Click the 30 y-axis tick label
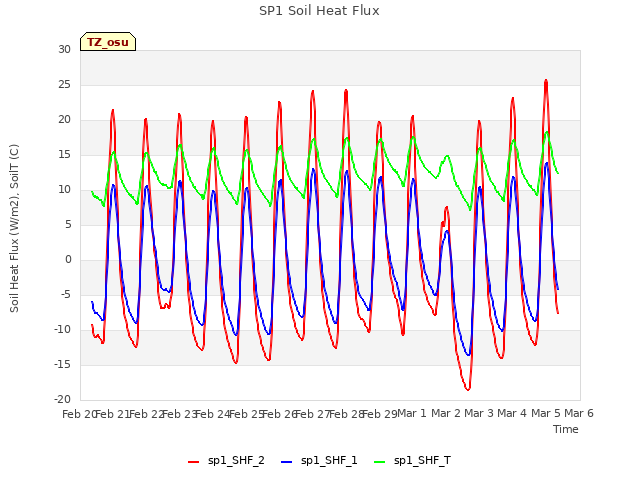 pos(64,49)
